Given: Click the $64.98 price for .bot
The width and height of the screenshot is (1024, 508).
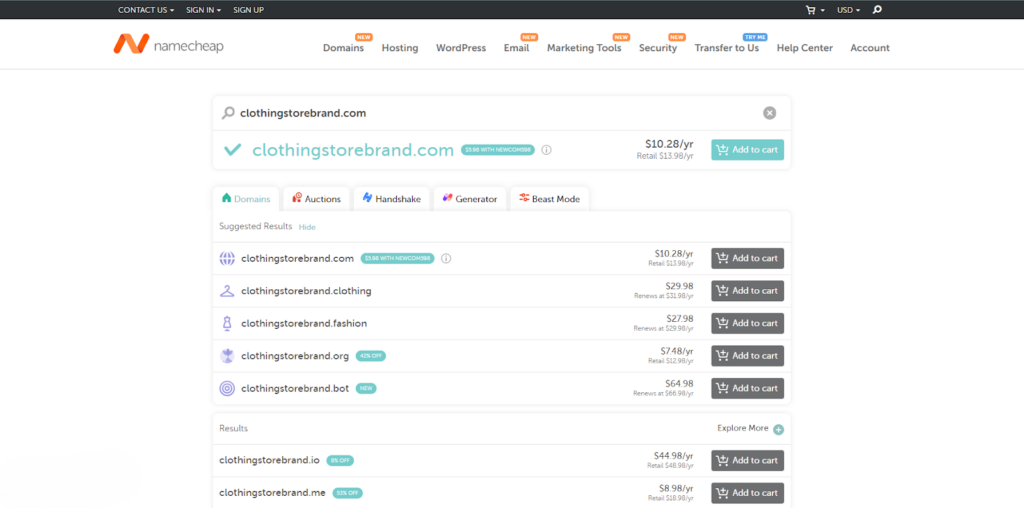Looking at the screenshot, I should pyautogui.click(x=679, y=383).
